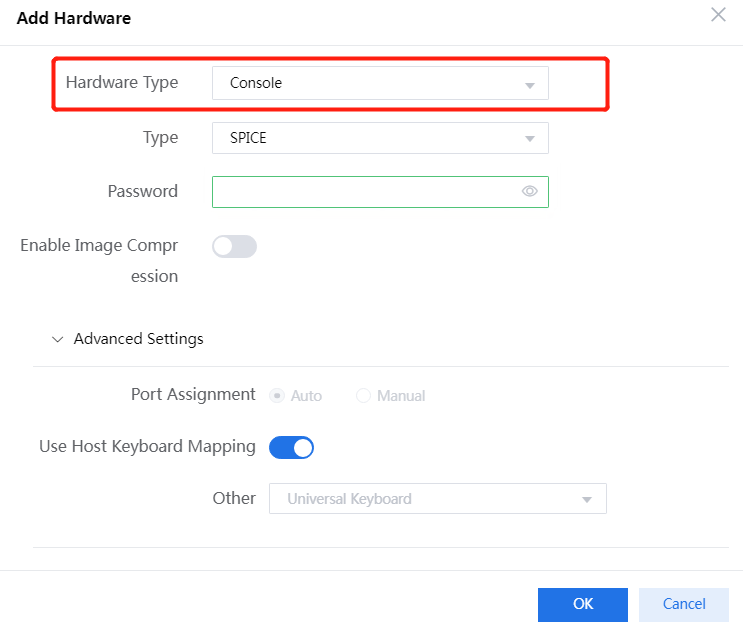Click the Add Hardware dialog title

pos(74,18)
